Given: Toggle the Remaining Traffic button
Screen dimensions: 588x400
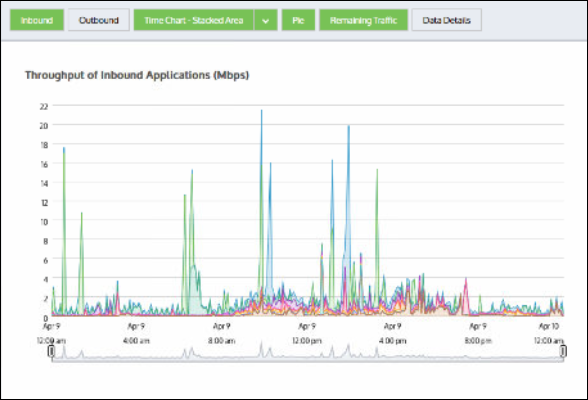Looking at the screenshot, I should point(363,20).
